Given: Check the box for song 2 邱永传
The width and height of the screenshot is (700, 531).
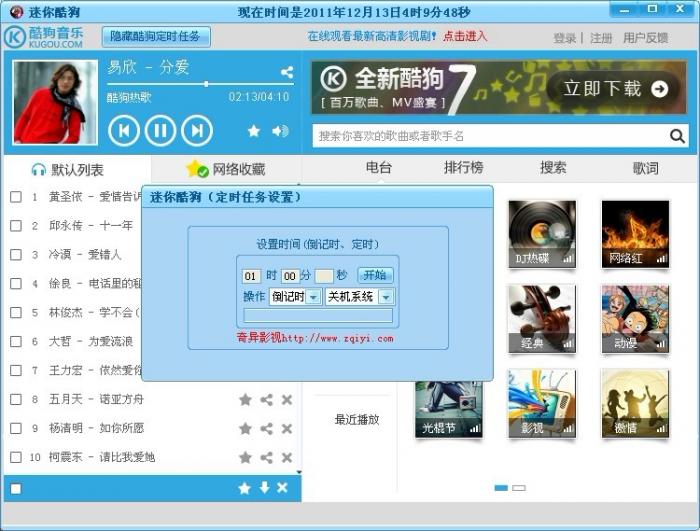Looking at the screenshot, I should pyautogui.click(x=16, y=226).
